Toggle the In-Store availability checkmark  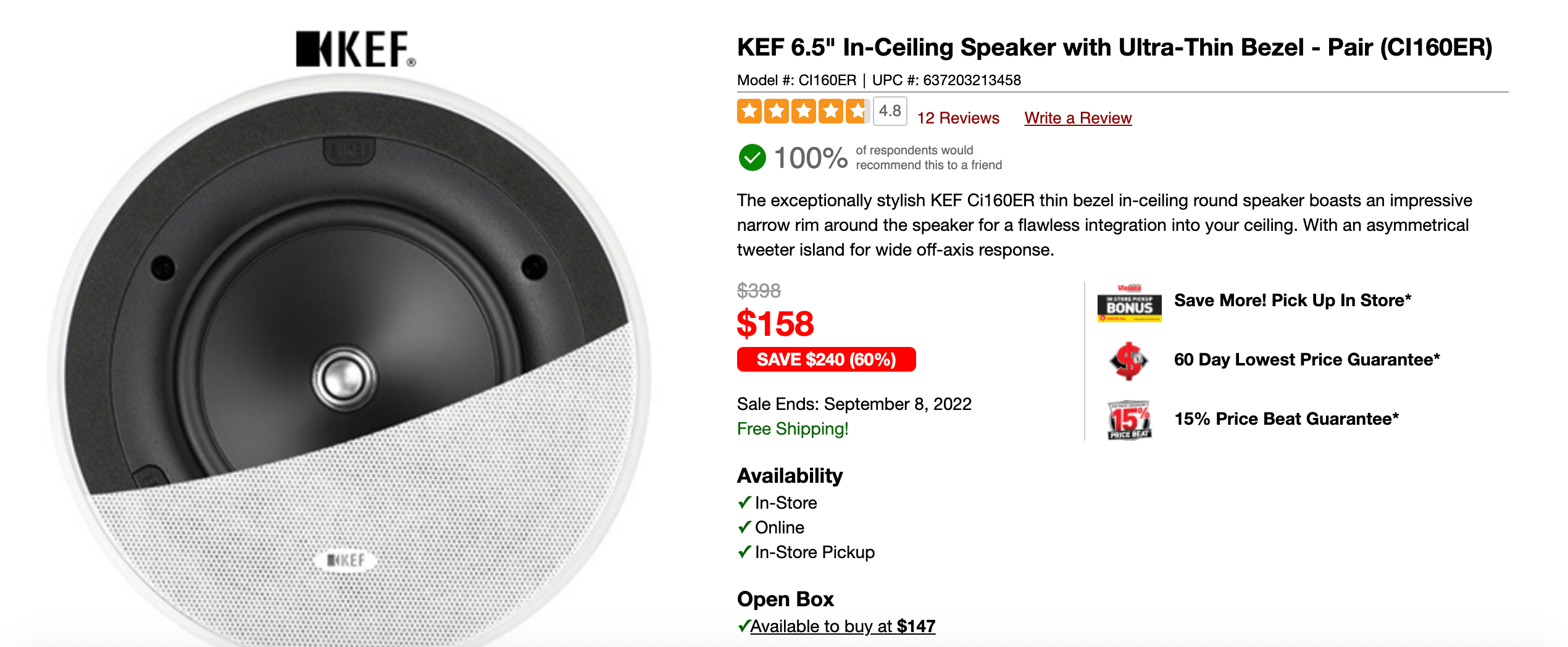click(744, 503)
